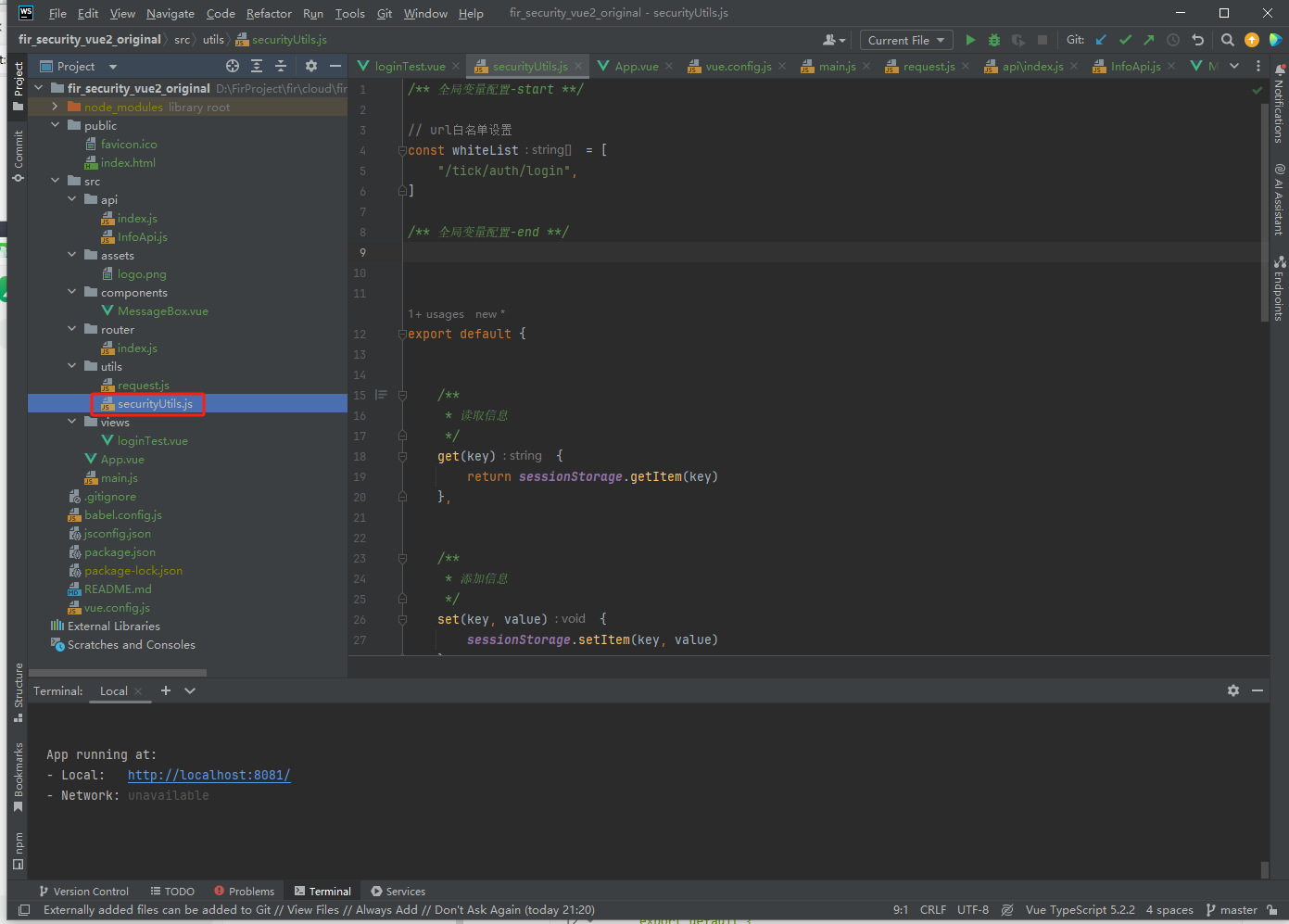The width and height of the screenshot is (1289, 924).
Task: Click the editor tabs more options dots
Action: (x=1257, y=66)
